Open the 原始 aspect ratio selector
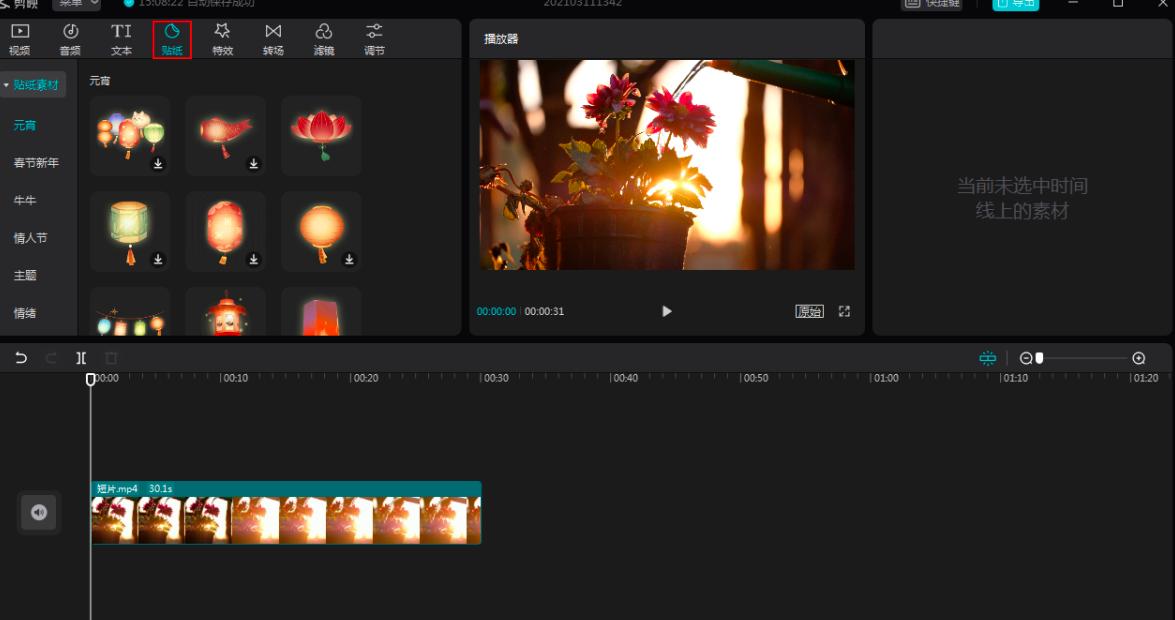This screenshot has width=1175, height=620. click(809, 311)
